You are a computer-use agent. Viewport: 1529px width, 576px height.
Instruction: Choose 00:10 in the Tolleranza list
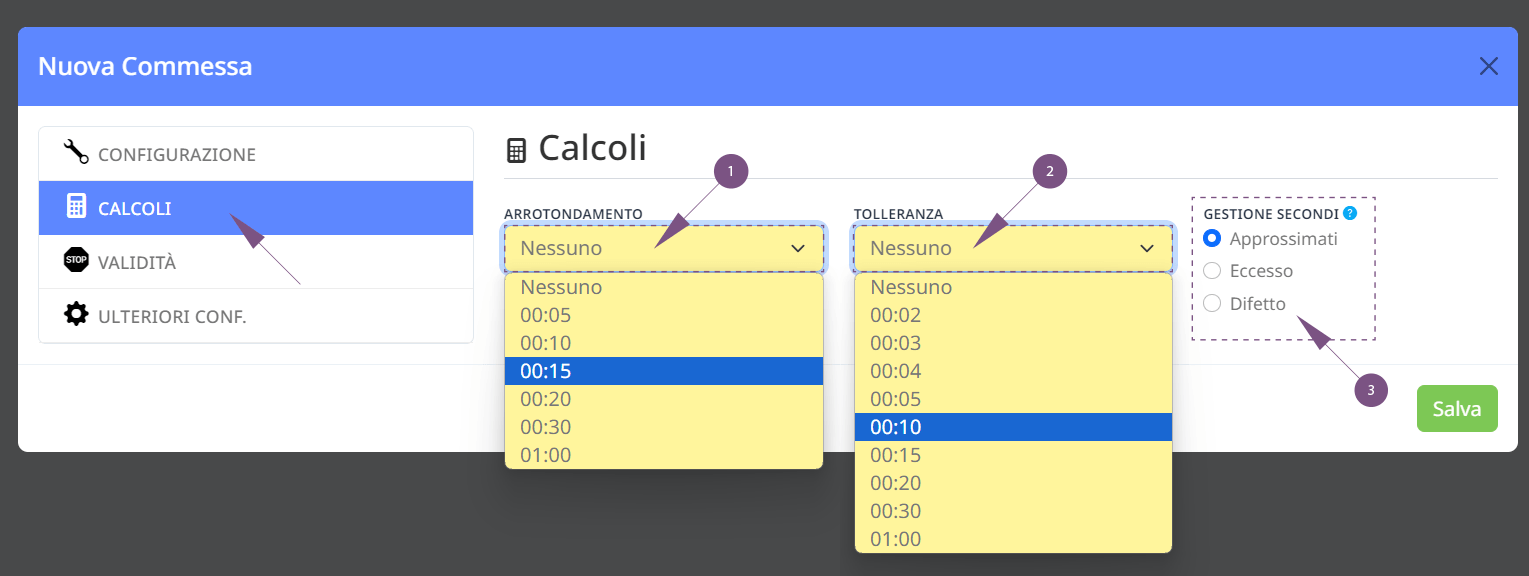(1013, 427)
